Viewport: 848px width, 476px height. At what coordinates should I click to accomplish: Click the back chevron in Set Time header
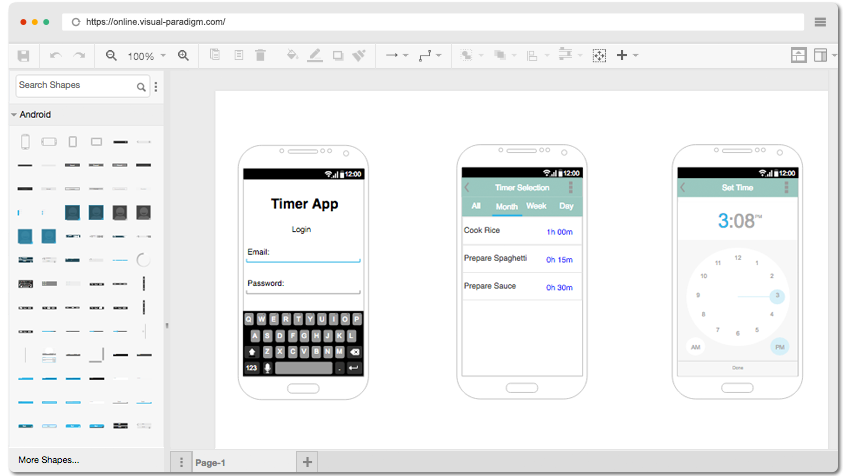683,187
